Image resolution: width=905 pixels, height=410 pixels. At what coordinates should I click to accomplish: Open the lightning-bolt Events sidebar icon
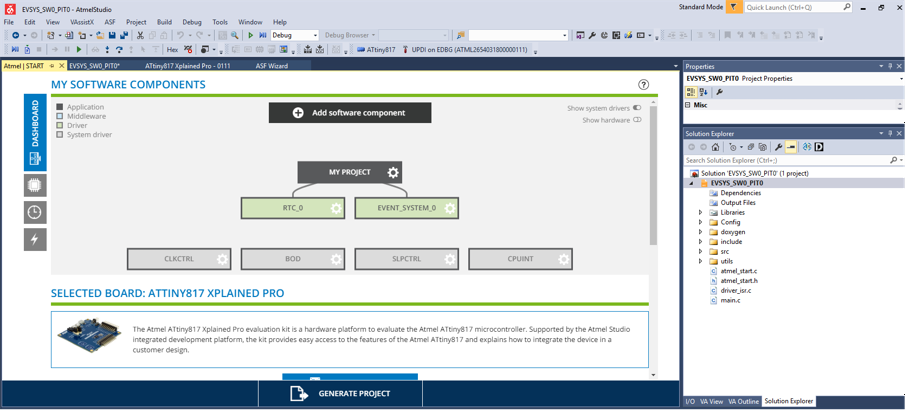pyautogui.click(x=35, y=240)
